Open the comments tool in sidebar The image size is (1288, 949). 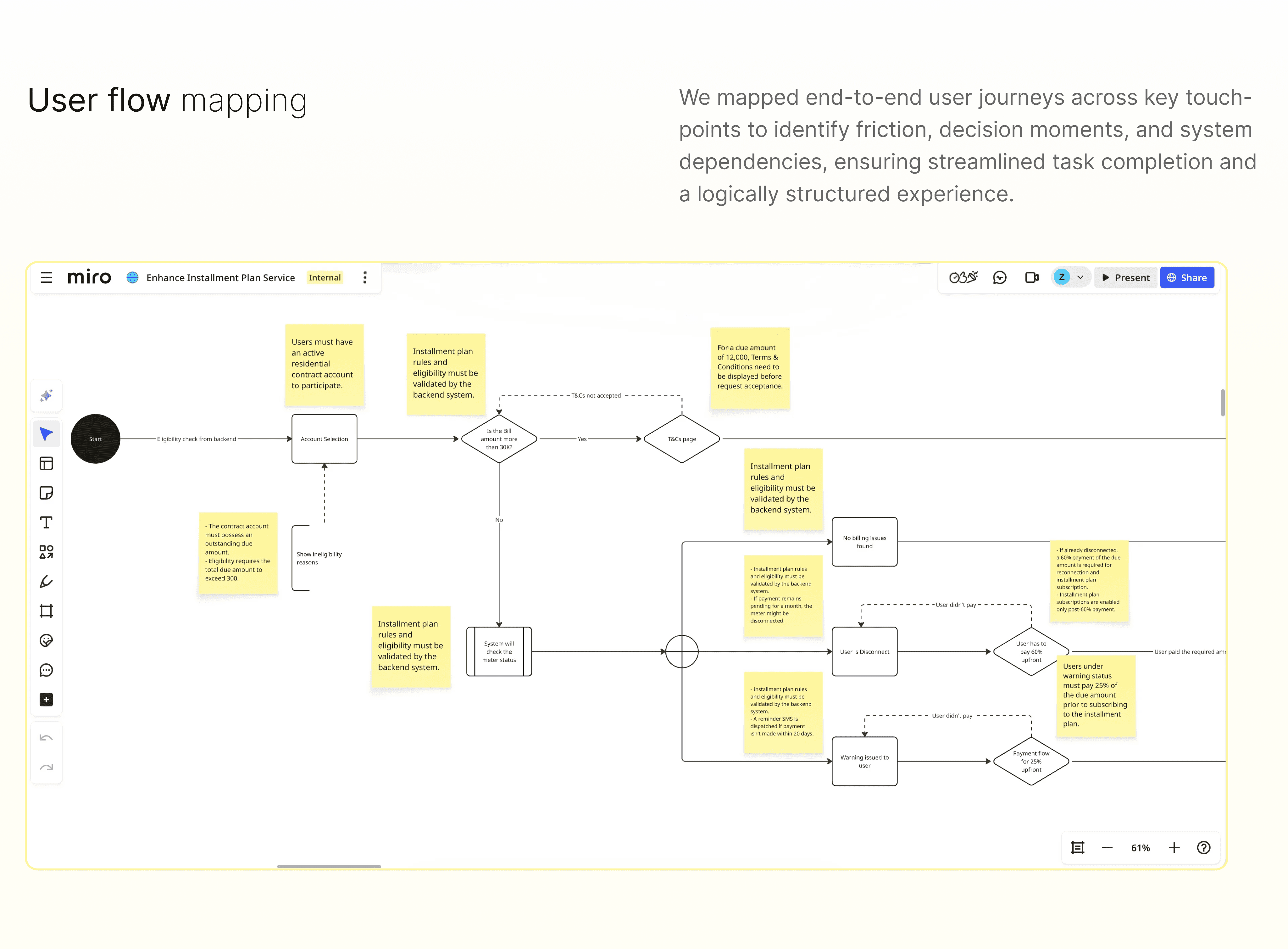(46, 670)
